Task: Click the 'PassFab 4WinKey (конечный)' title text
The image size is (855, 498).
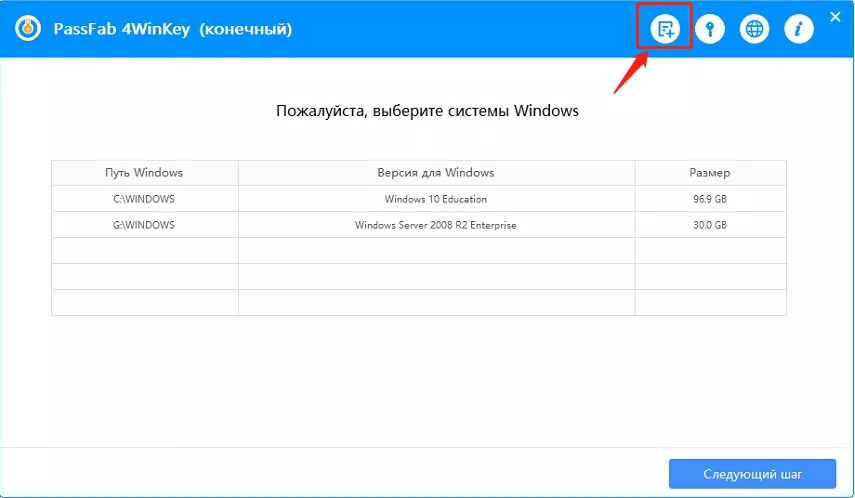Action: [173, 29]
